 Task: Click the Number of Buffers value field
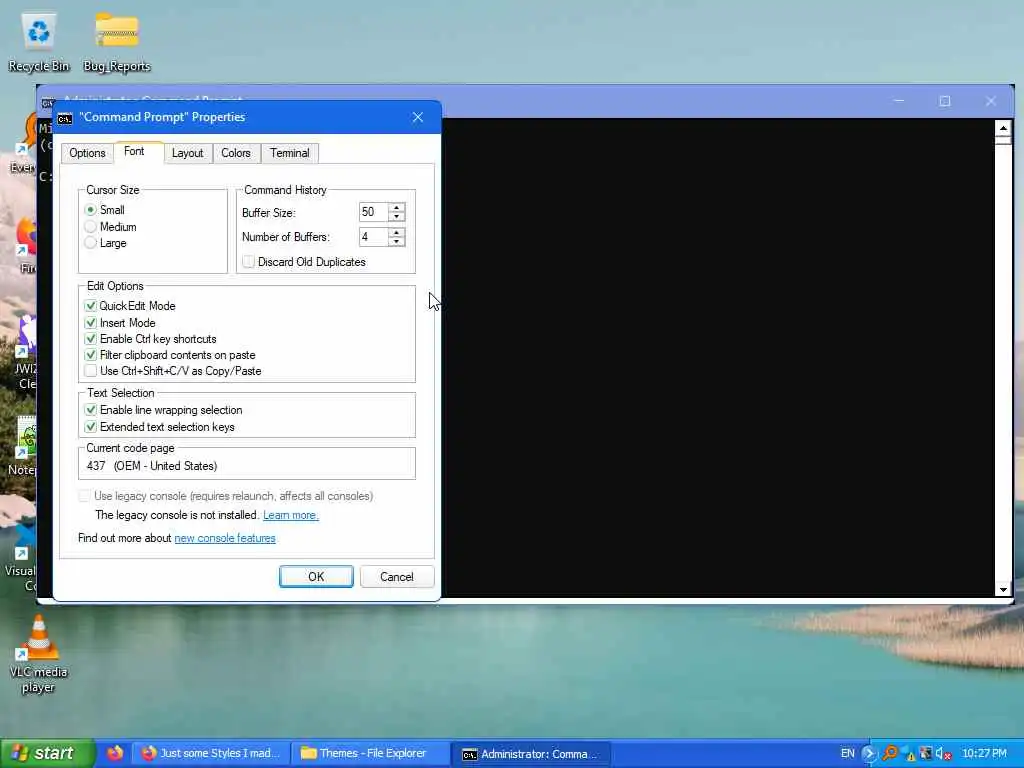pyautogui.click(x=374, y=237)
